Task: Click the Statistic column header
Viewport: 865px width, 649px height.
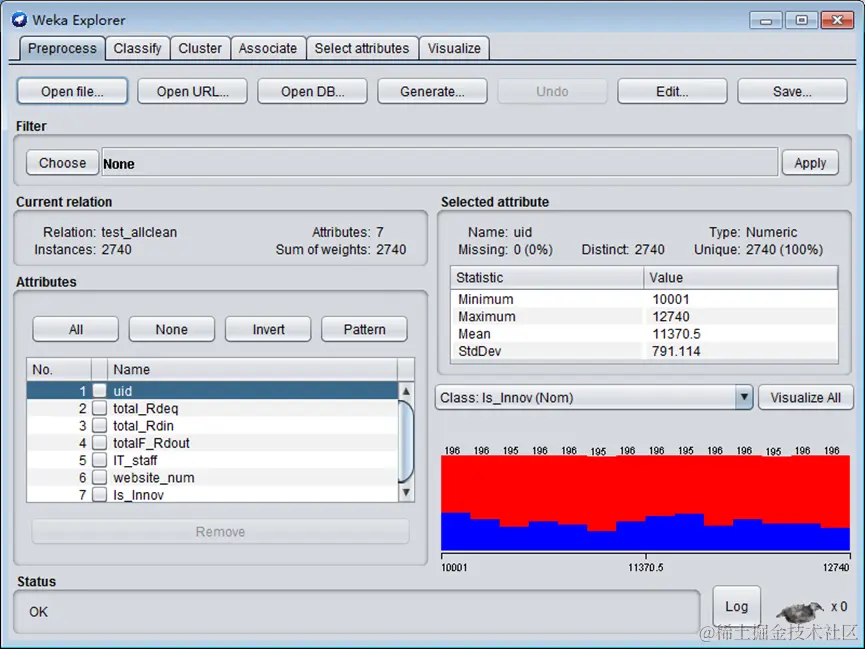Action: (547, 277)
